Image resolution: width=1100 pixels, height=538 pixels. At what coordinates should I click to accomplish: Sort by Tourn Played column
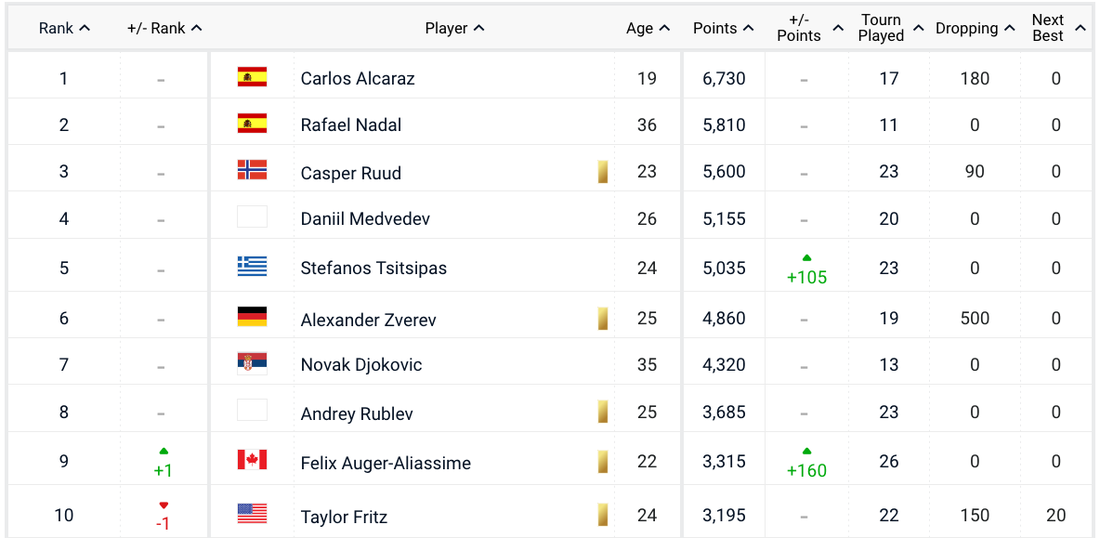[x=889, y=28]
